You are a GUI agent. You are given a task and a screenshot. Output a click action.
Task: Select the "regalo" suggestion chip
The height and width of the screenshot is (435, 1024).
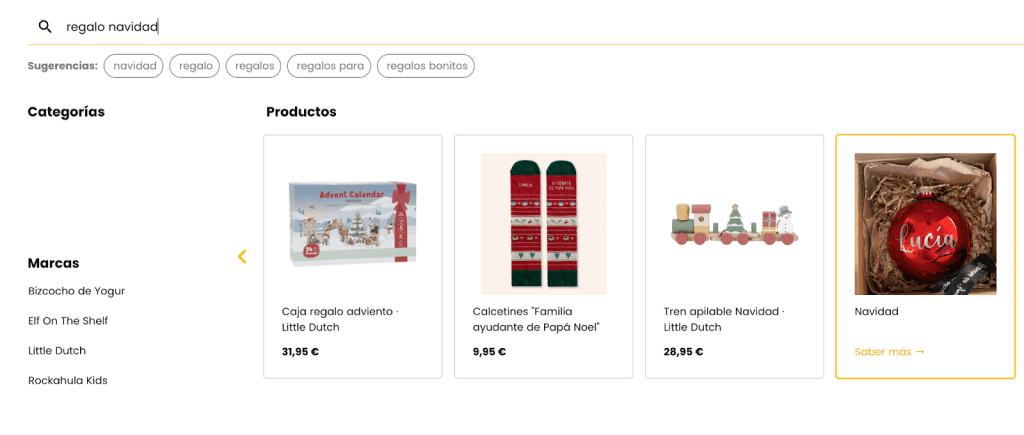coord(196,66)
